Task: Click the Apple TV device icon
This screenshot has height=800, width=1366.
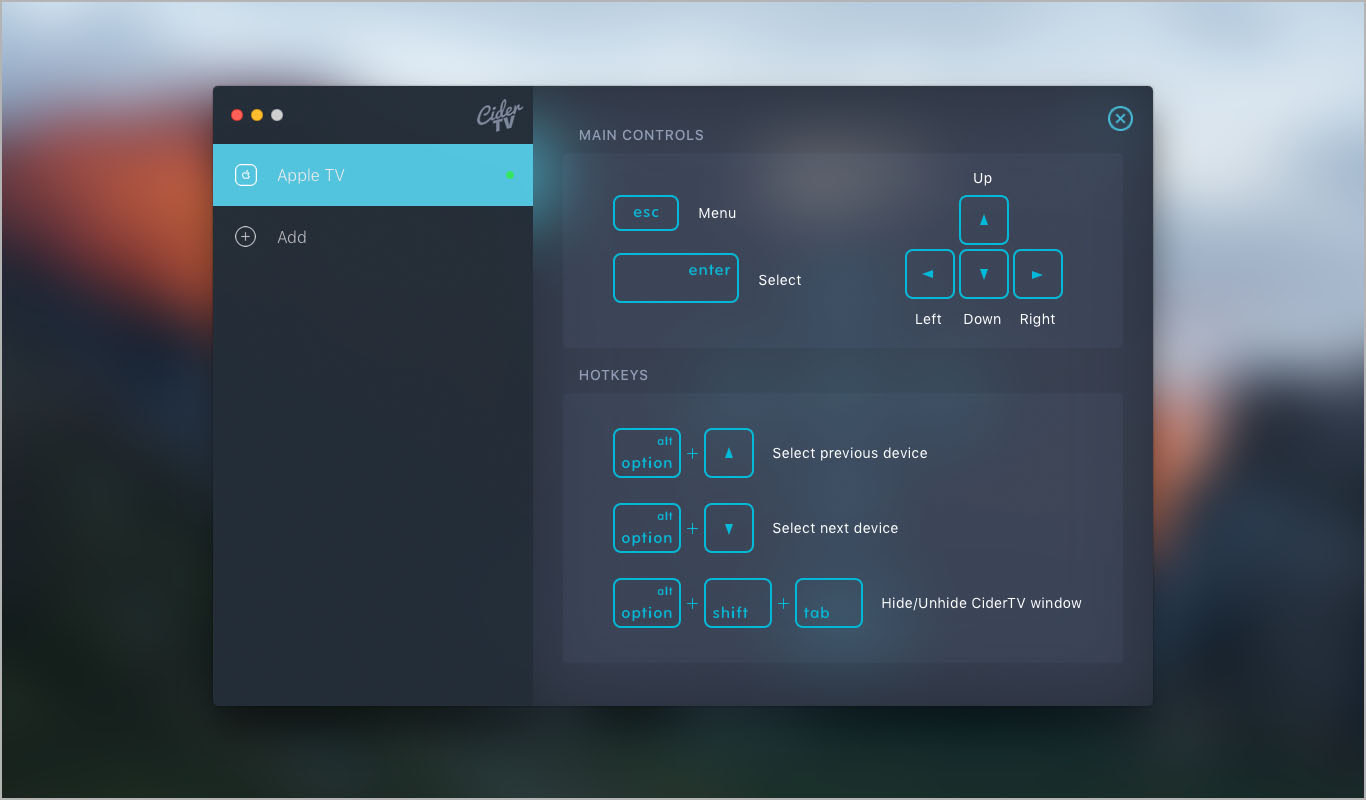Action: point(245,175)
